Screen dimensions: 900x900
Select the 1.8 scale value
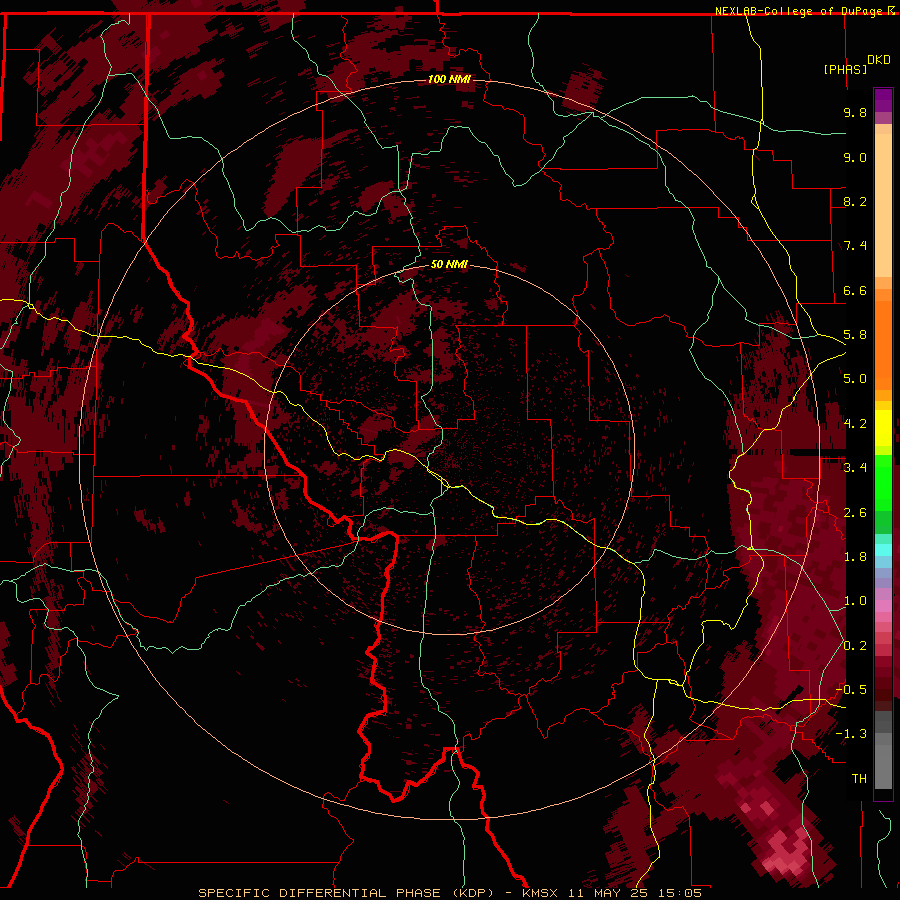(855, 557)
